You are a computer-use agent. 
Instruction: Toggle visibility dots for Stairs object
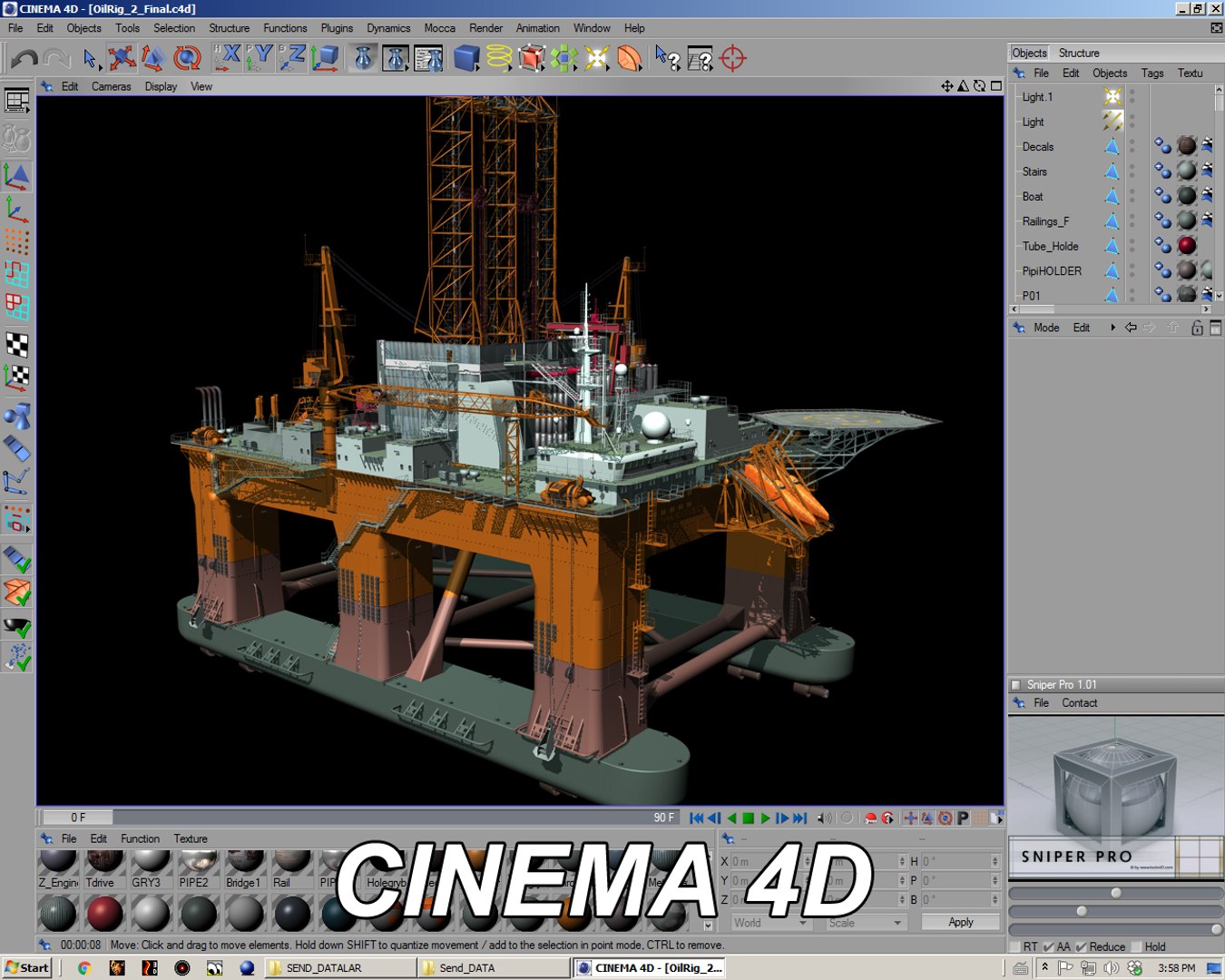click(x=1132, y=171)
